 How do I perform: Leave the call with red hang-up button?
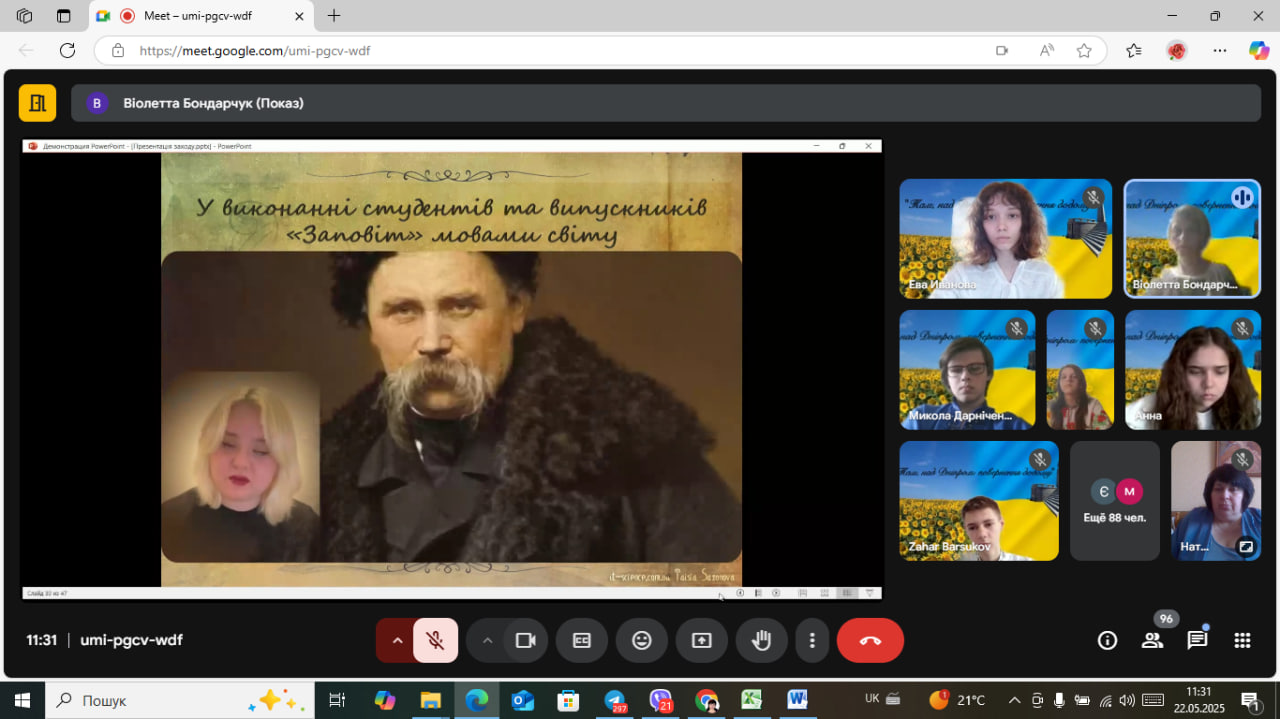tap(870, 641)
